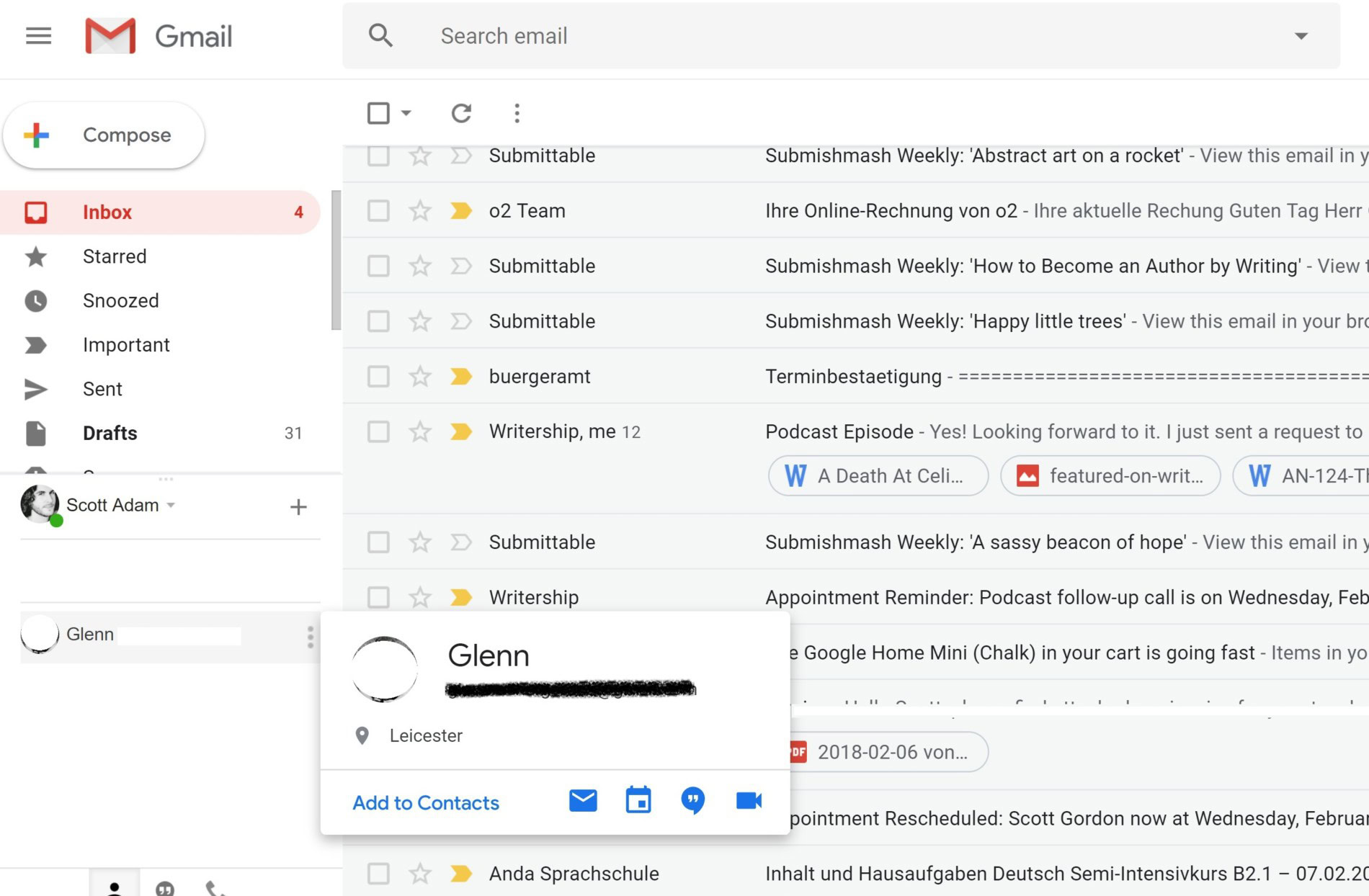The image size is (1369, 896).
Task: Start video call with Glenn
Action: (x=749, y=800)
